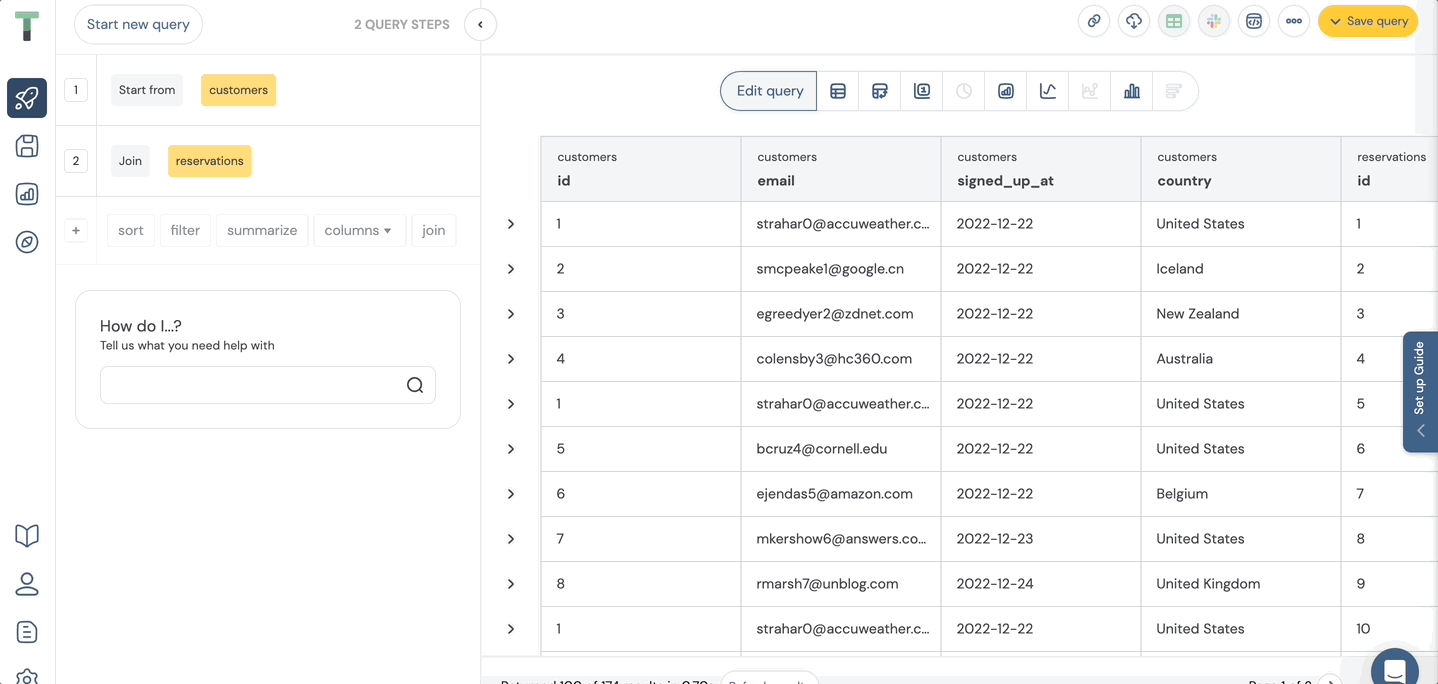The height and width of the screenshot is (684, 1438).
Task: Expand the row for bcruz4@cornell.edu
Action: pyautogui.click(x=511, y=449)
